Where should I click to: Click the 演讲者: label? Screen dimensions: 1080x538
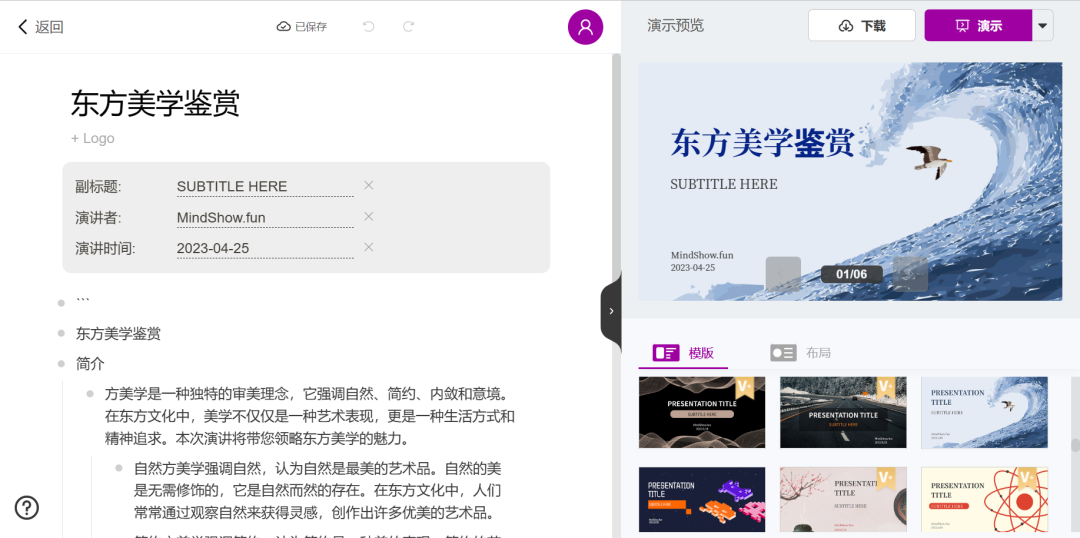98,218
